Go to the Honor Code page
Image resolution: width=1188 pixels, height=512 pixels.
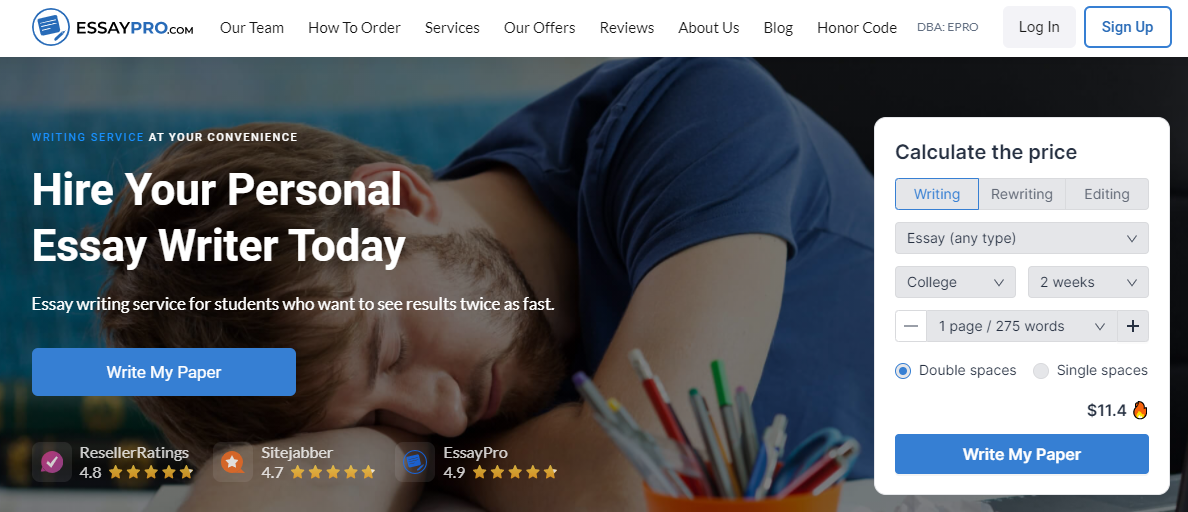(x=857, y=28)
